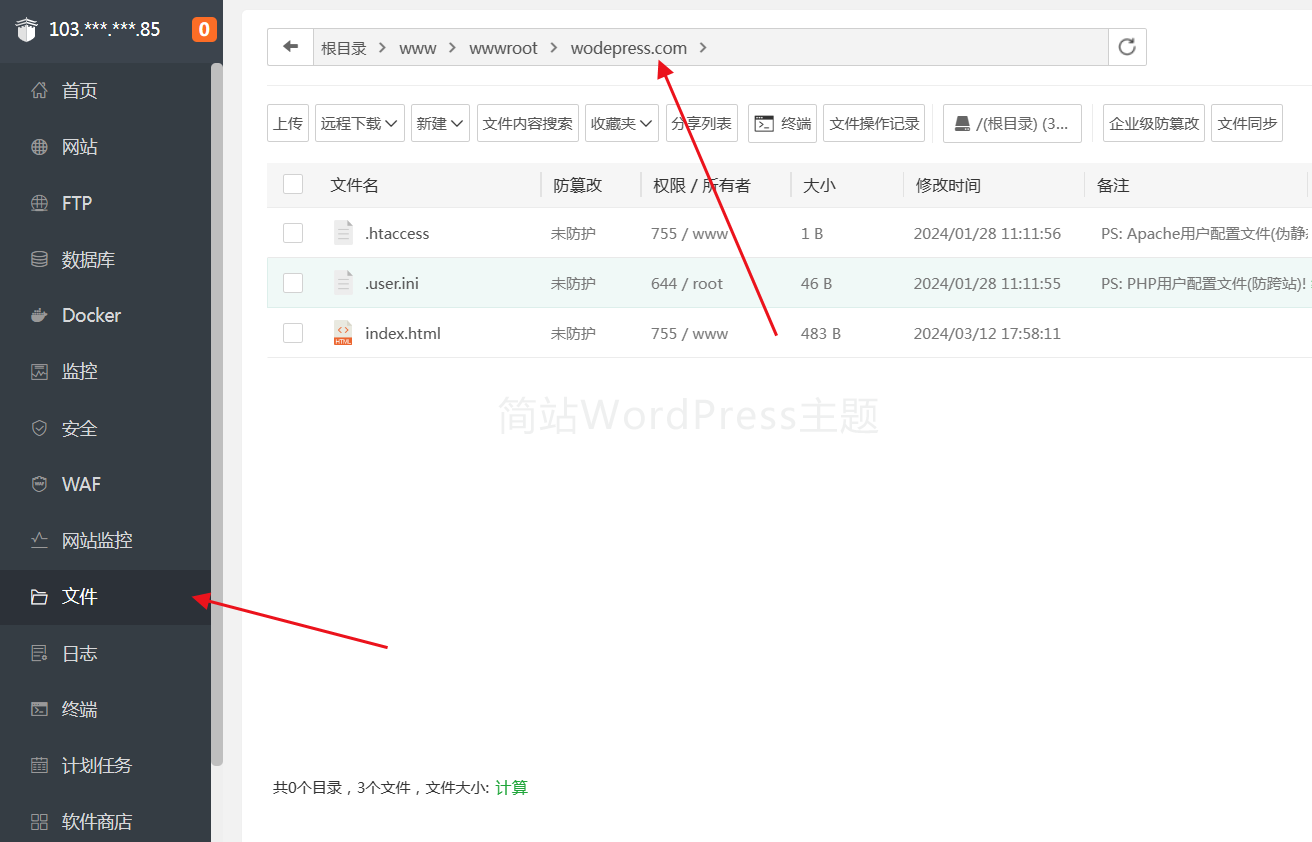
Task: Go to 网站 section in sidebar
Action: click(79, 147)
